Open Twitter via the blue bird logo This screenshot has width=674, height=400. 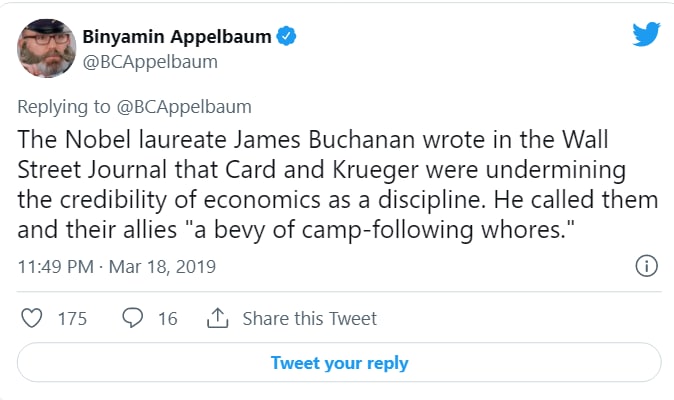coord(646,35)
